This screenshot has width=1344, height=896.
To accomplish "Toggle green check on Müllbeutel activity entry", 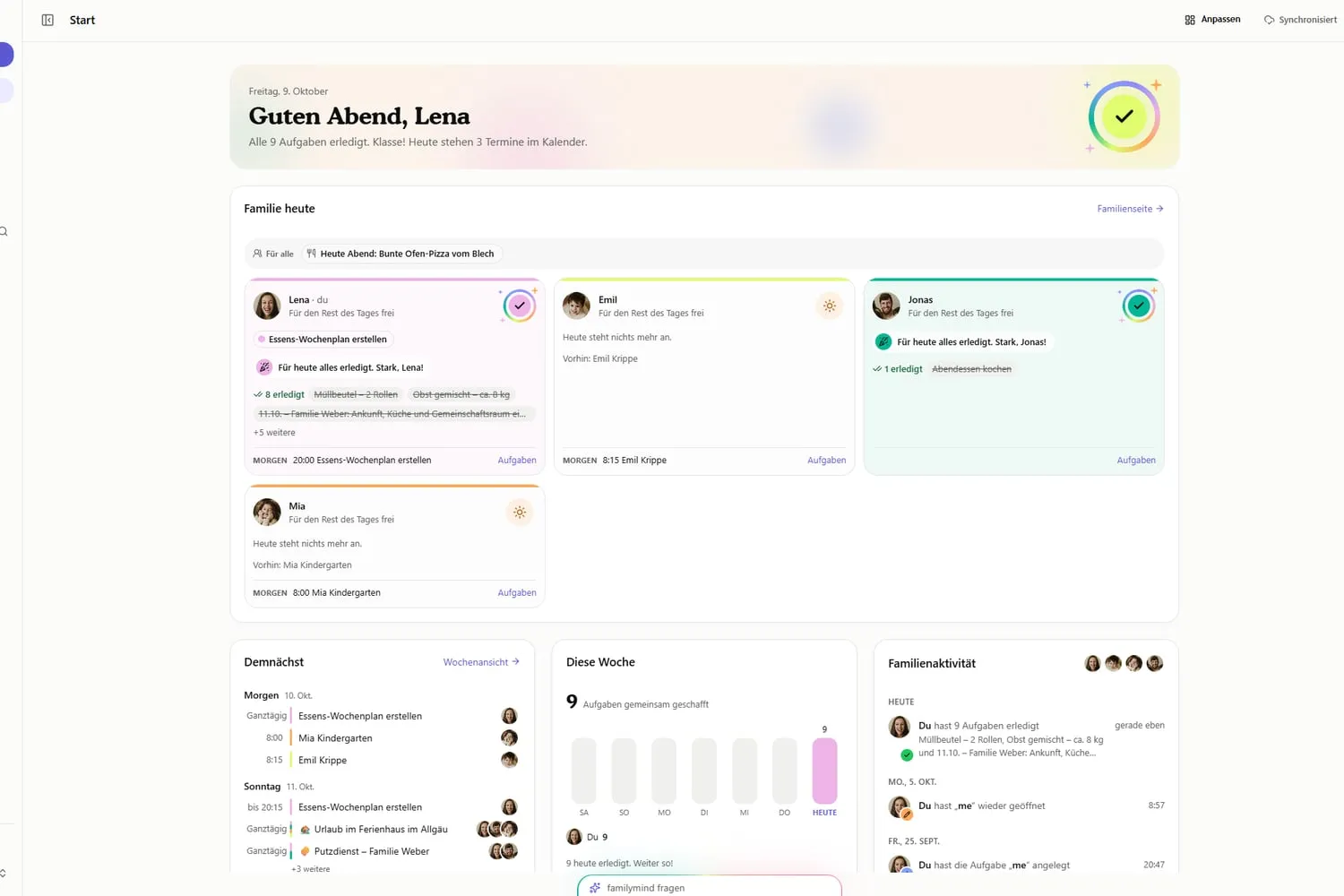I will pos(907,754).
